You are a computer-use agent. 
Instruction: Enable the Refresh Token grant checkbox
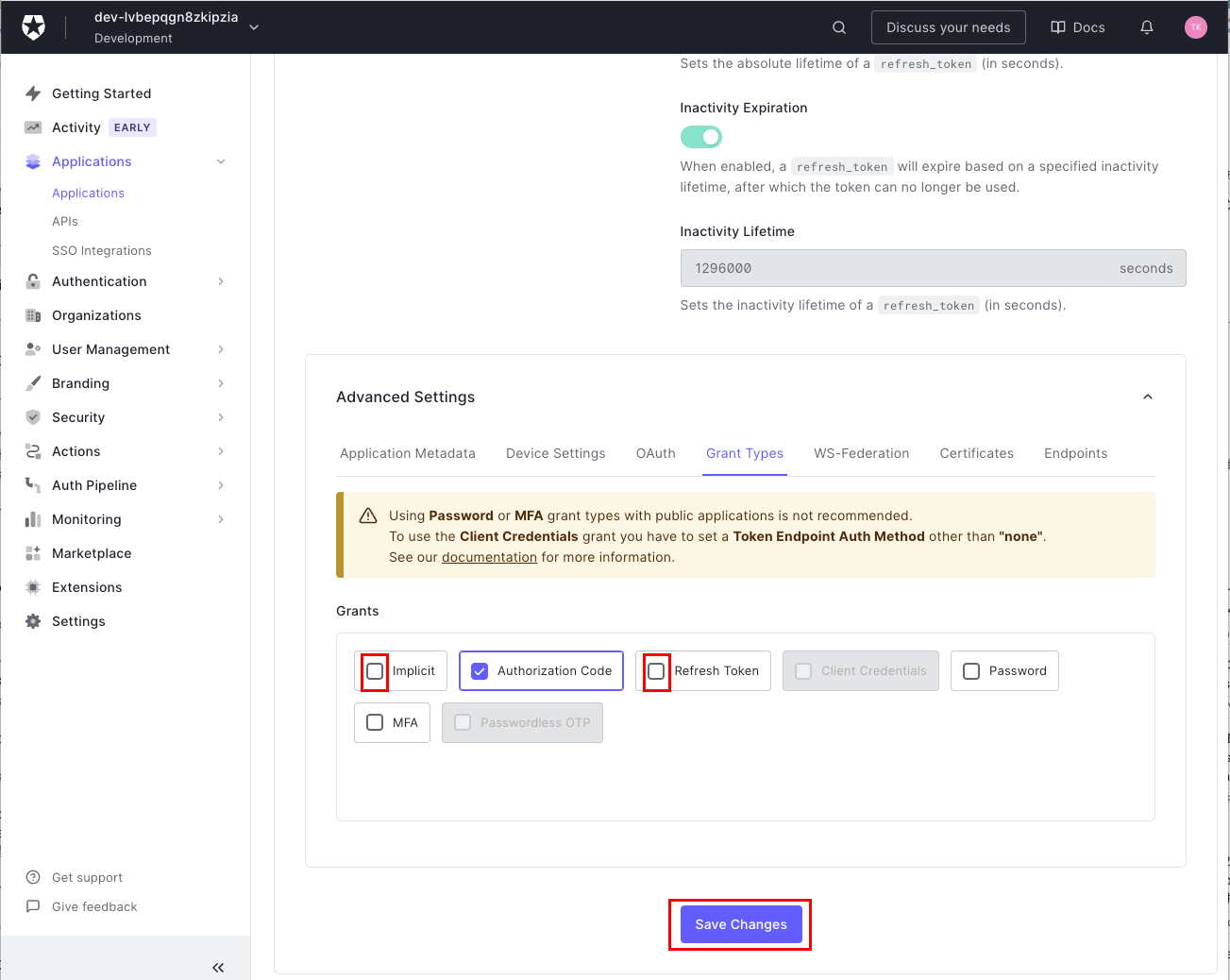(x=656, y=671)
